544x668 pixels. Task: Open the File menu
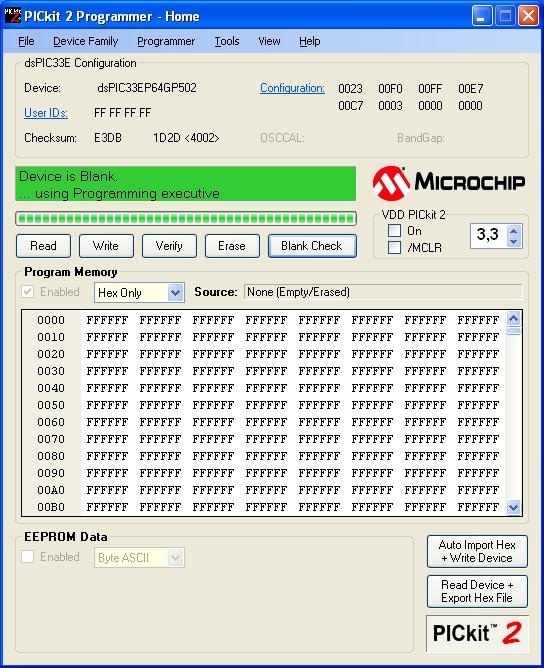point(26,41)
